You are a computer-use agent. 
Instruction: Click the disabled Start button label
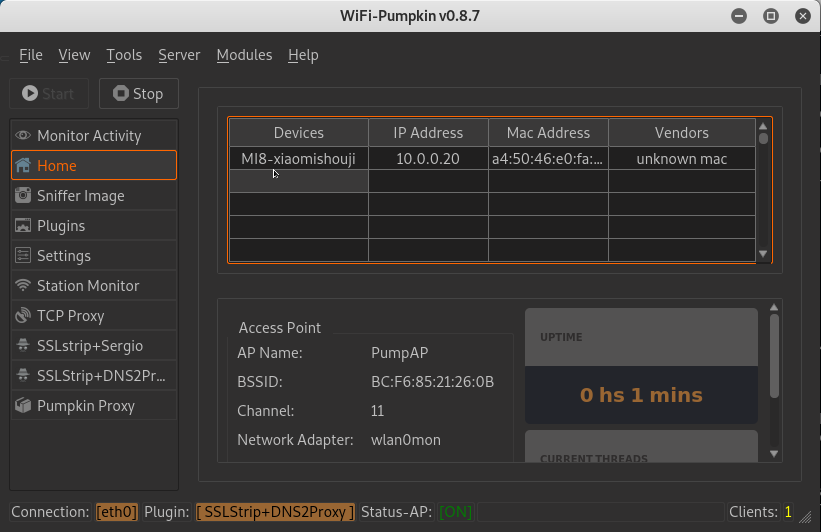[x=58, y=94]
